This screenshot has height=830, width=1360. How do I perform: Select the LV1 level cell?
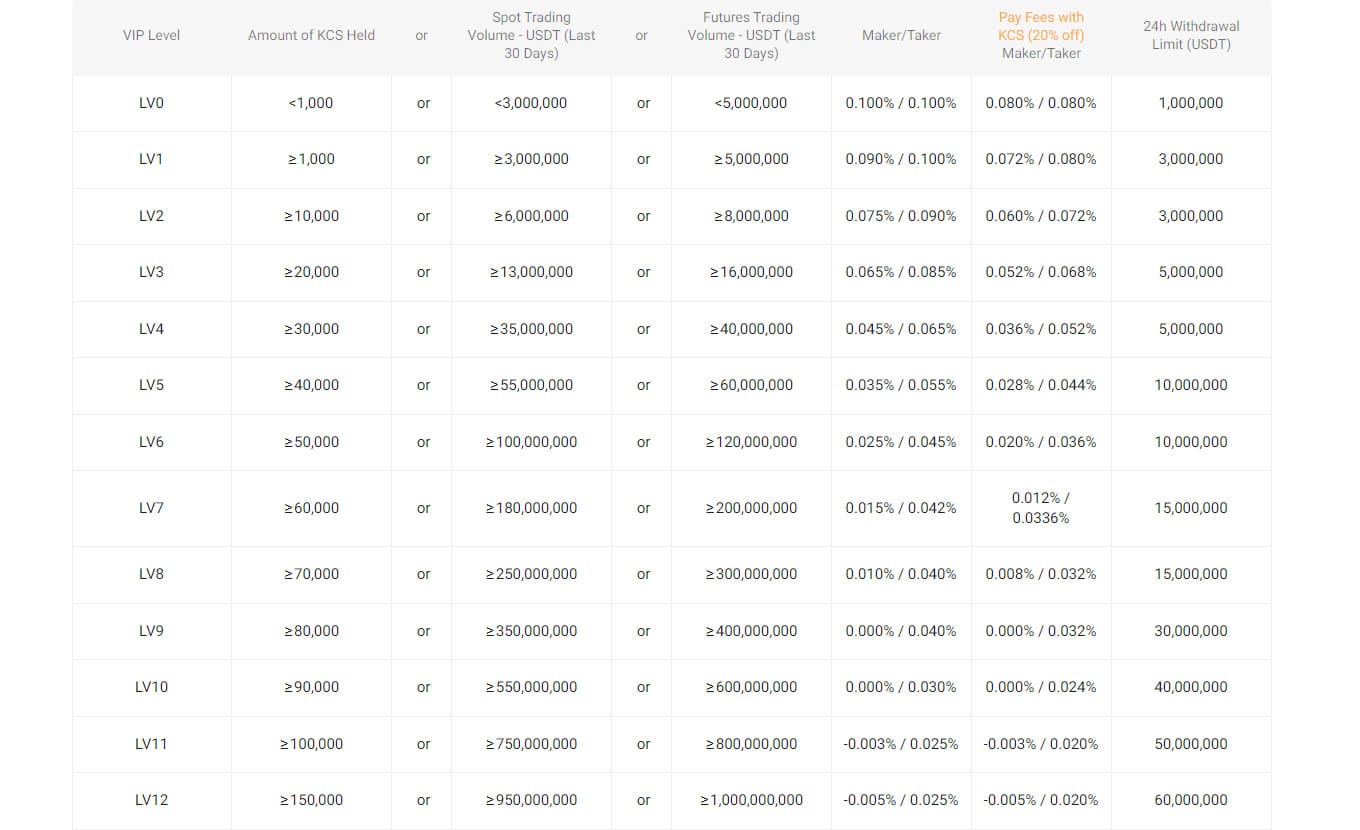151,159
